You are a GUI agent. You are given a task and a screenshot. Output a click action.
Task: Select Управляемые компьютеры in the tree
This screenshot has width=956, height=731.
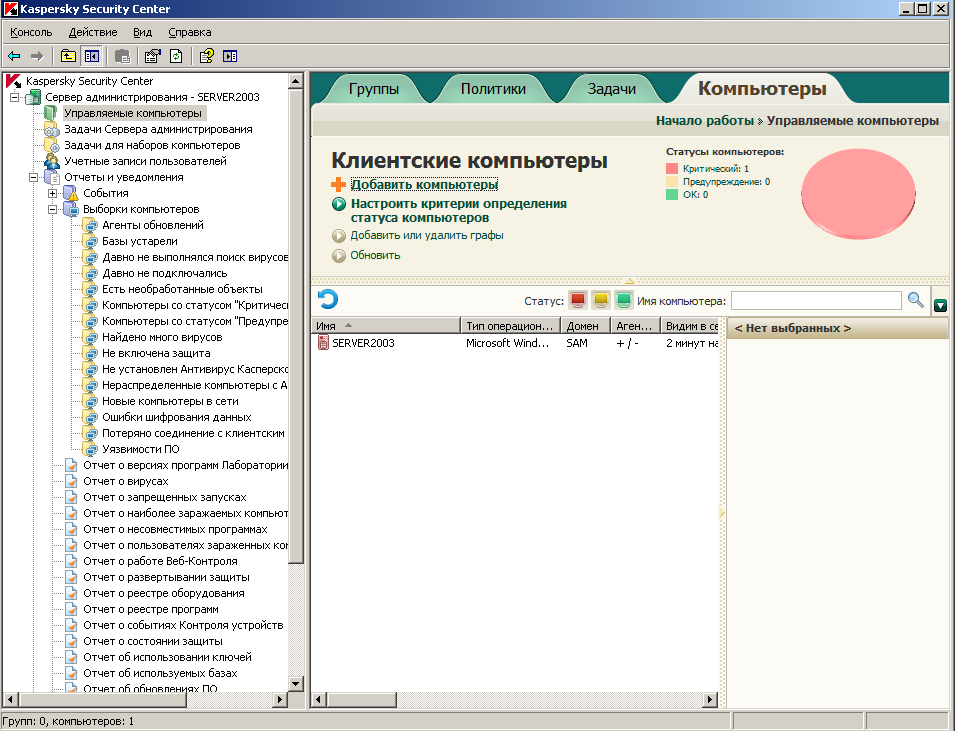(x=133, y=113)
